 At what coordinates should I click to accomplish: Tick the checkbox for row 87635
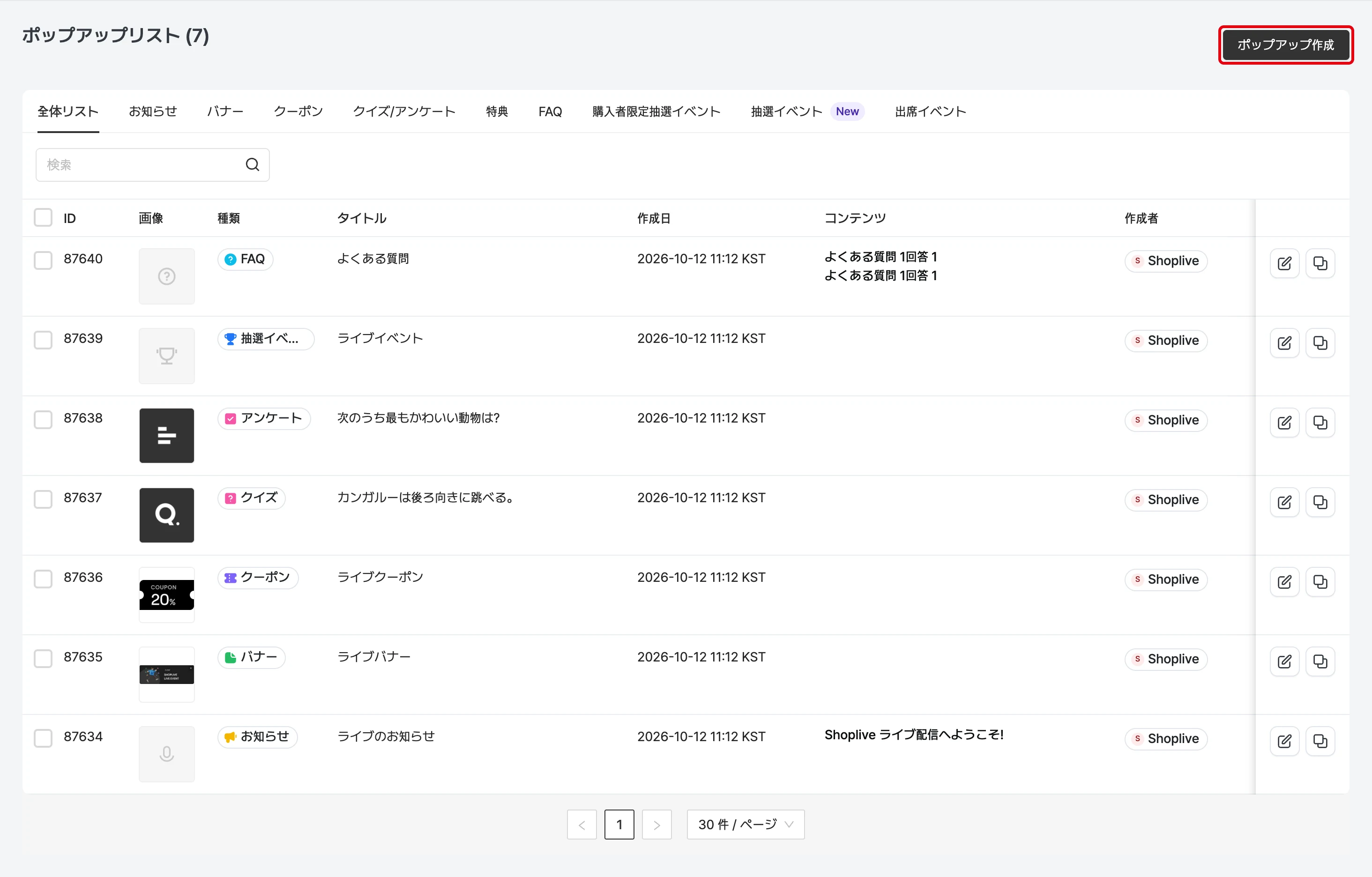pyautogui.click(x=43, y=659)
